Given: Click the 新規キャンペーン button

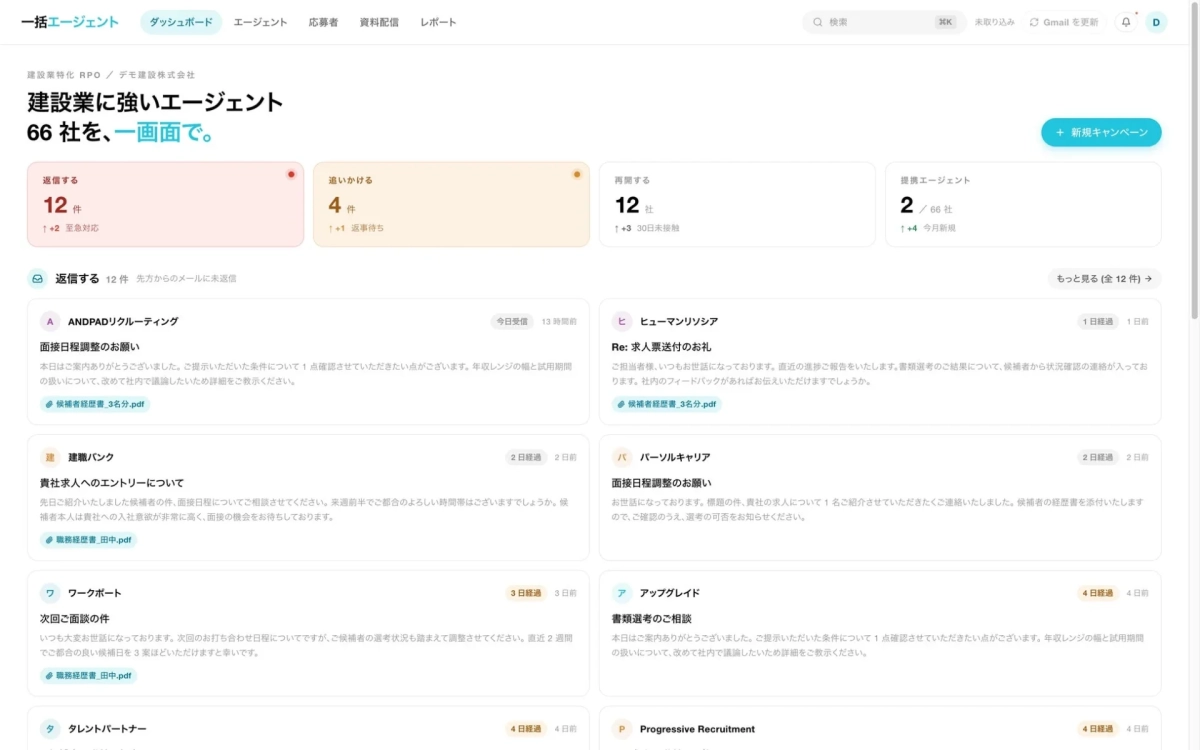Looking at the screenshot, I should (x=1101, y=132).
